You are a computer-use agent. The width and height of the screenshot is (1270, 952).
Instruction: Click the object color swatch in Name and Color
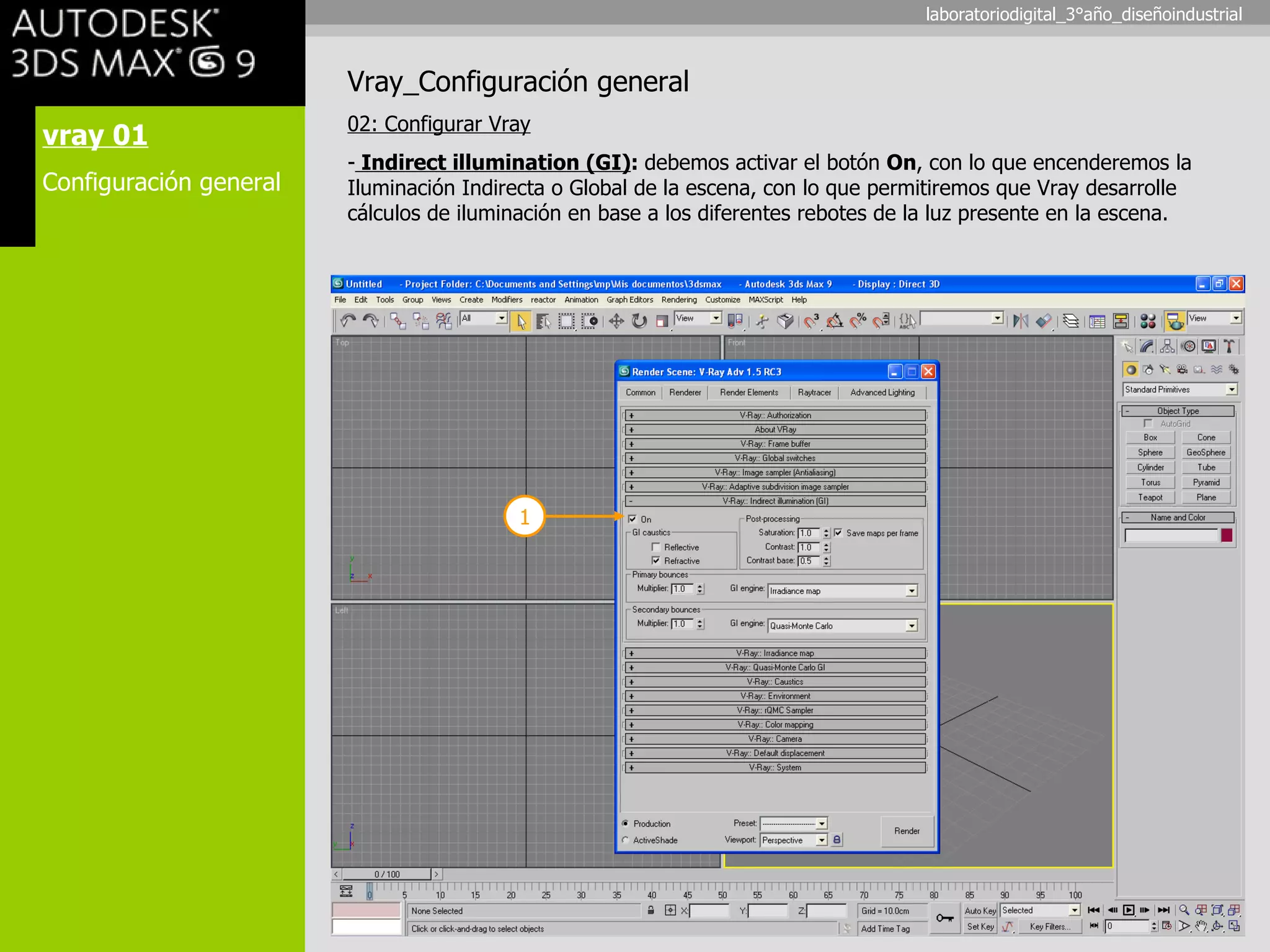coord(1227,535)
